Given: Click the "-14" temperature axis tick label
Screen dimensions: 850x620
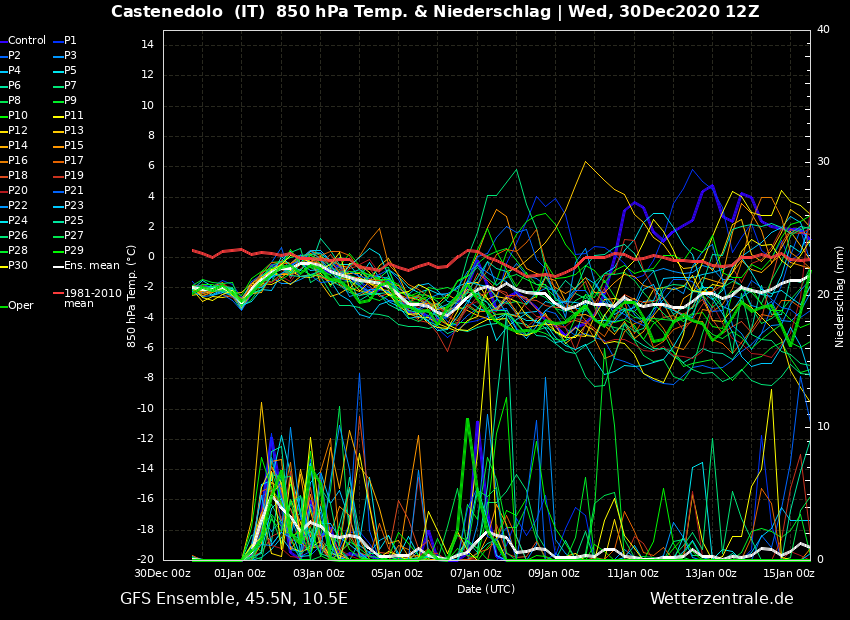Looking at the screenshot, I should coord(145,469).
